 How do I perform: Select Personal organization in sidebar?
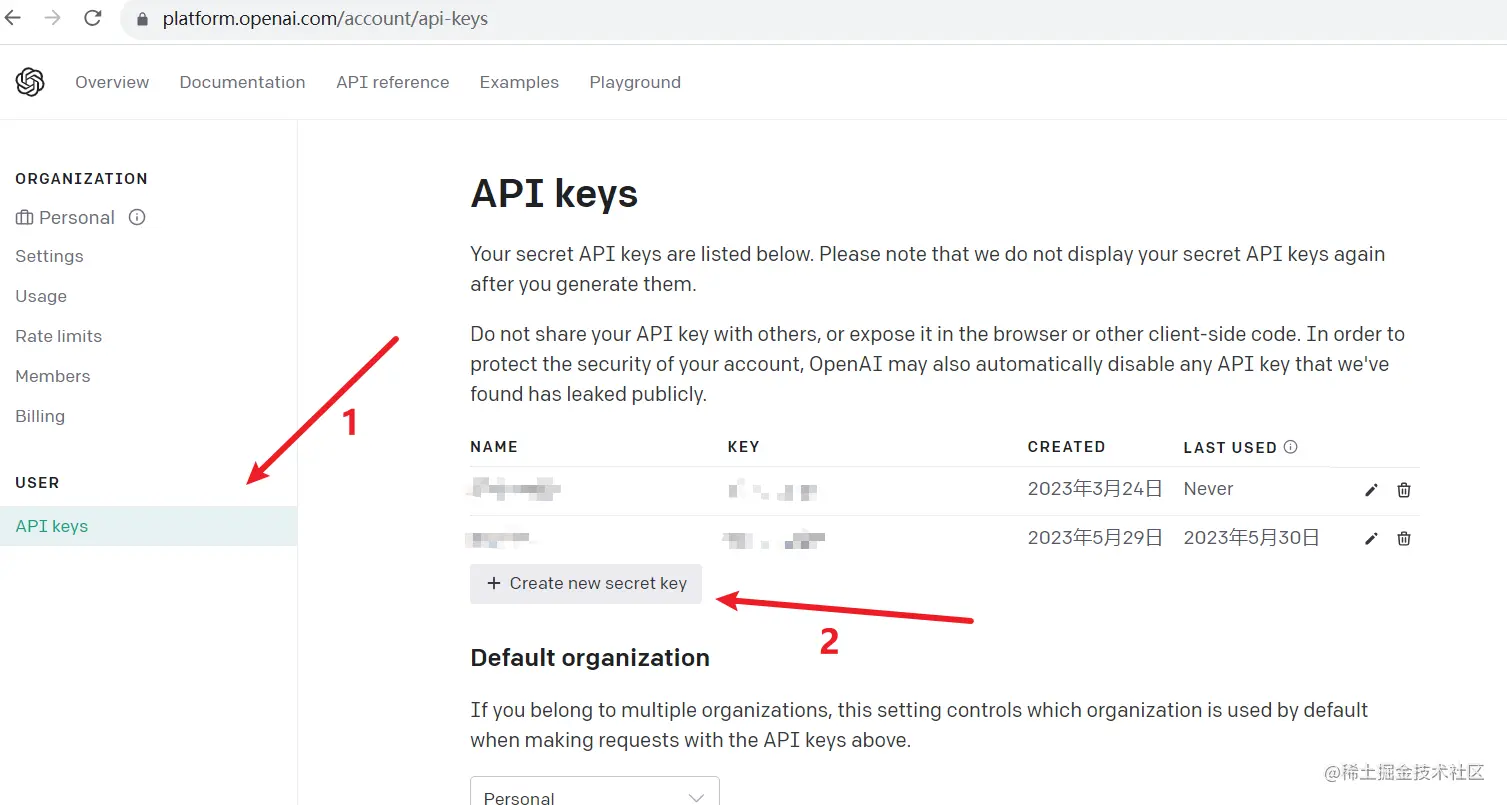[77, 217]
